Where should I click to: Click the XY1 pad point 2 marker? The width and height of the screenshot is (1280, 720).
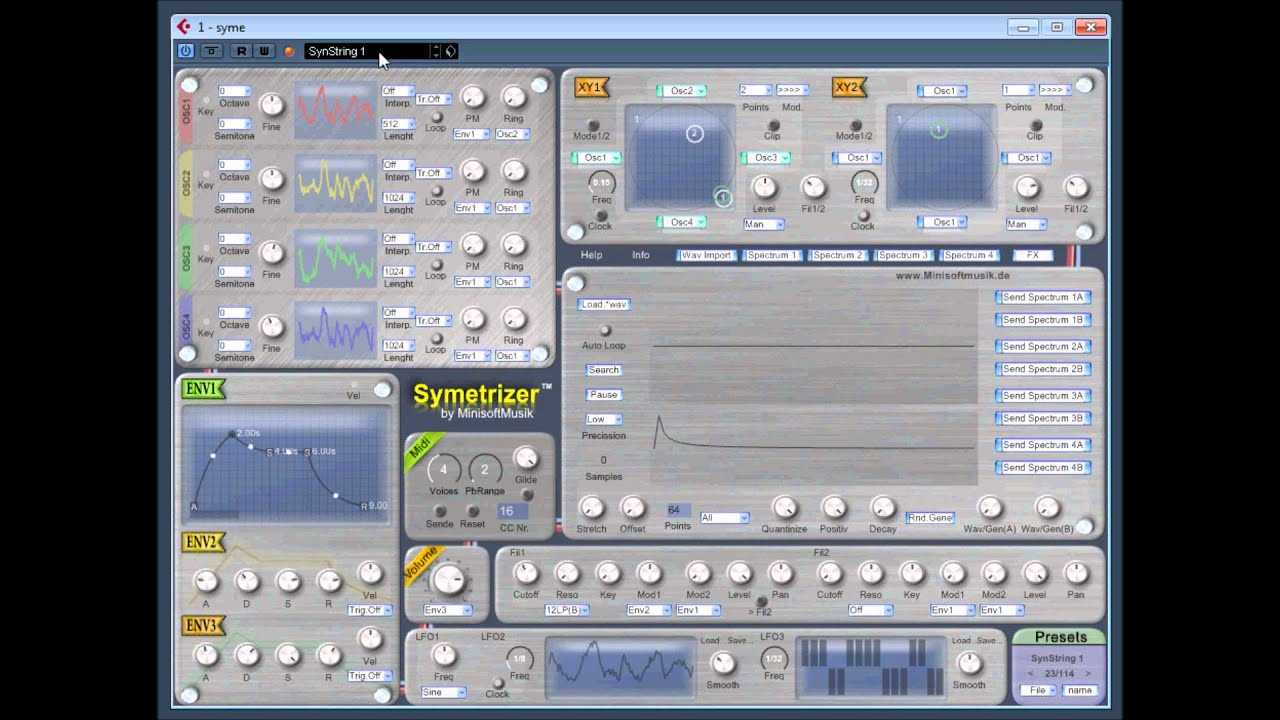(694, 133)
